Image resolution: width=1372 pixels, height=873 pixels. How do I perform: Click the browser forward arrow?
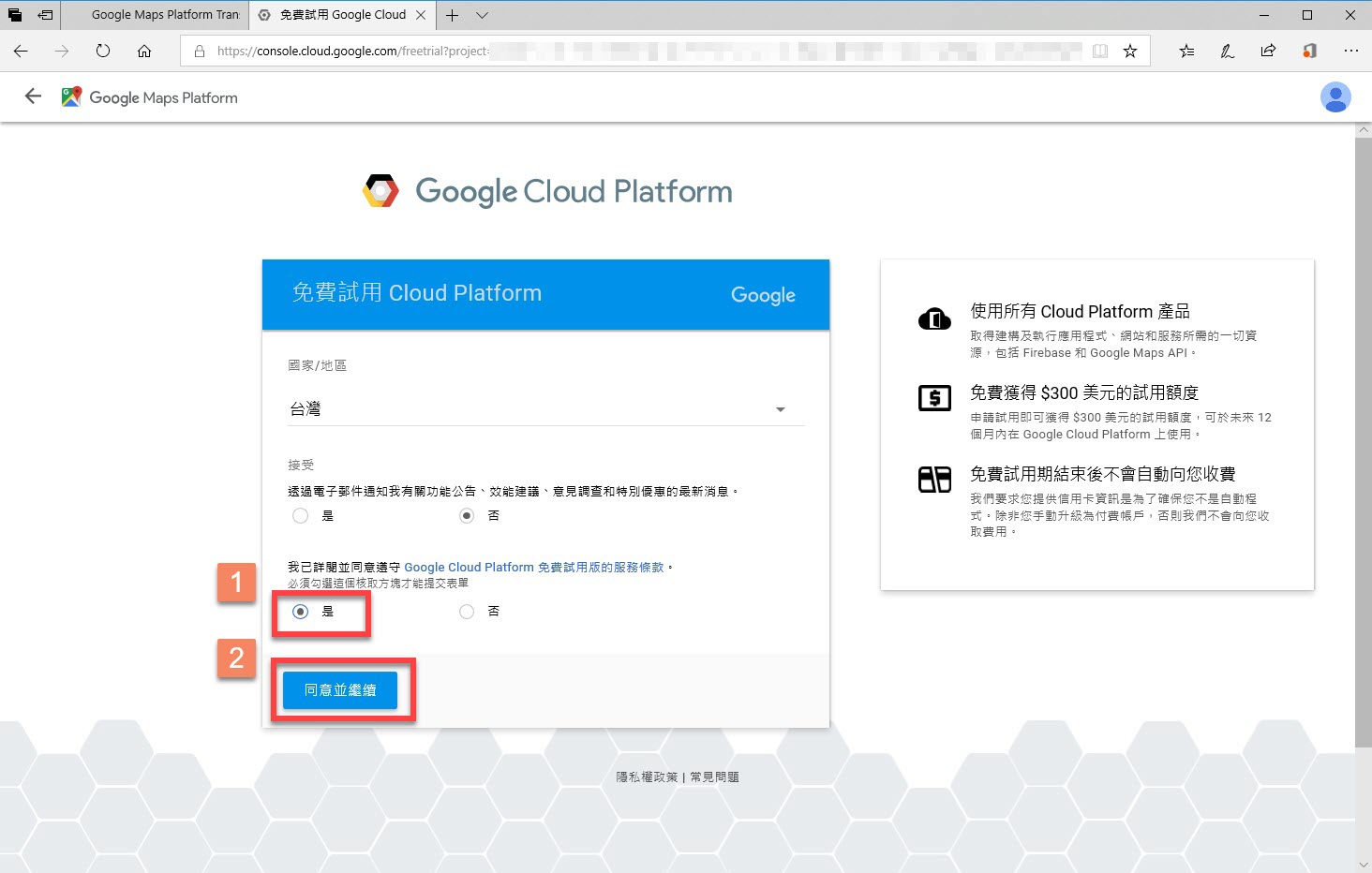pos(62,52)
